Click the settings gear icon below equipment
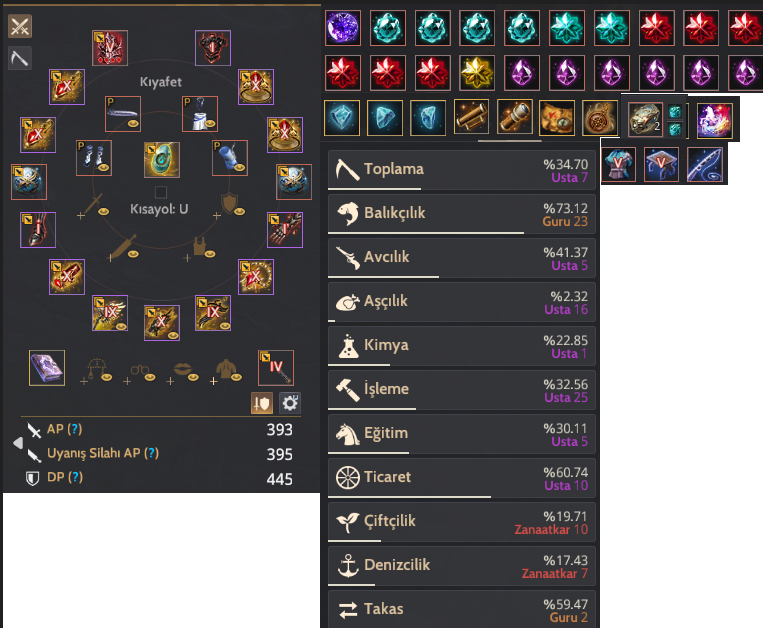 (x=290, y=403)
